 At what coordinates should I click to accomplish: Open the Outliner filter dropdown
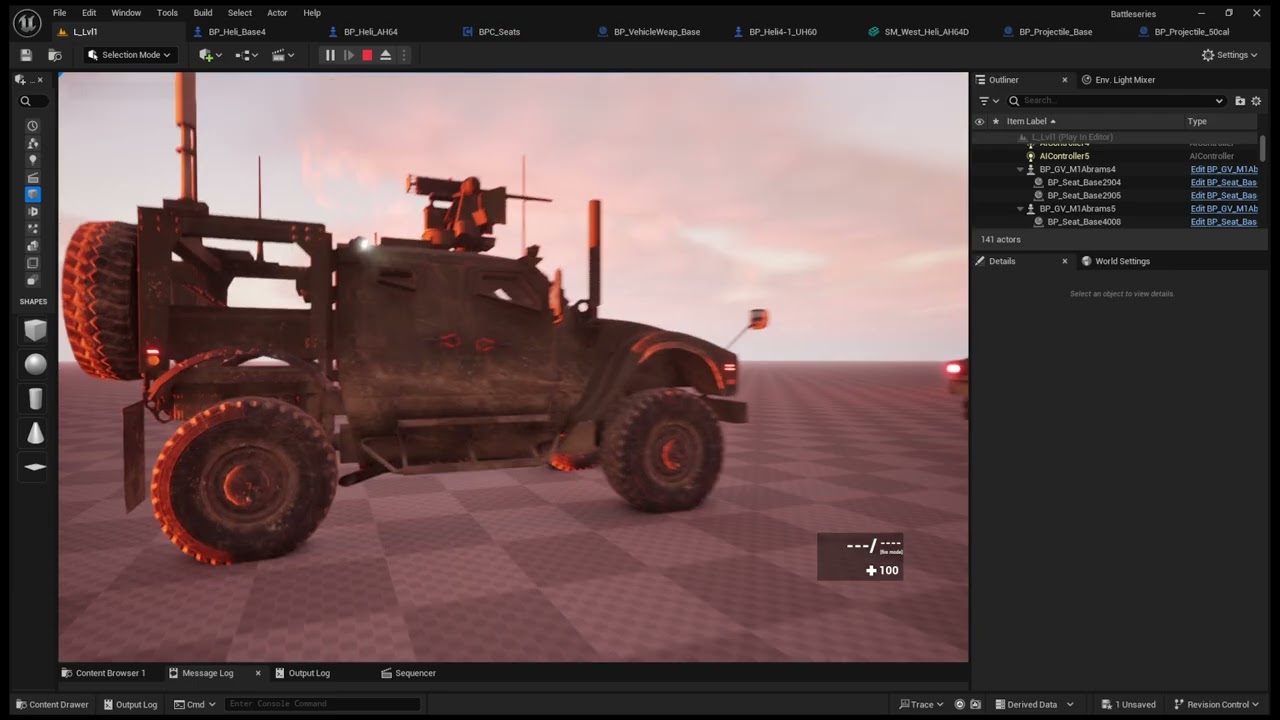coord(988,101)
